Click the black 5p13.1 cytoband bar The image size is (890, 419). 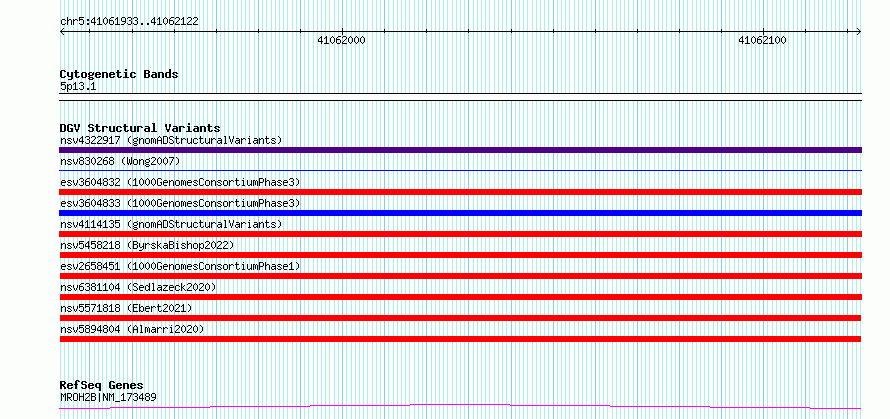point(460,97)
